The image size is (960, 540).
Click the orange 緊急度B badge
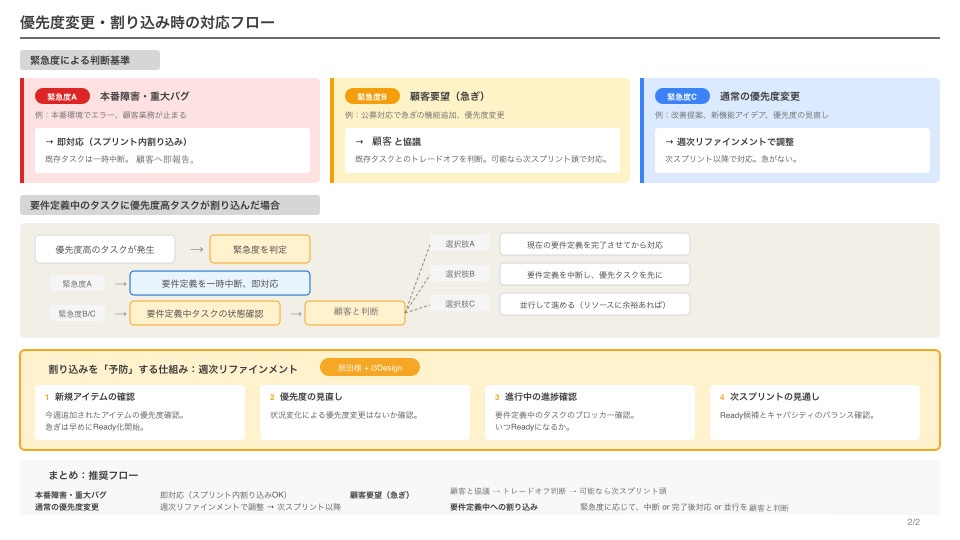tap(372, 96)
